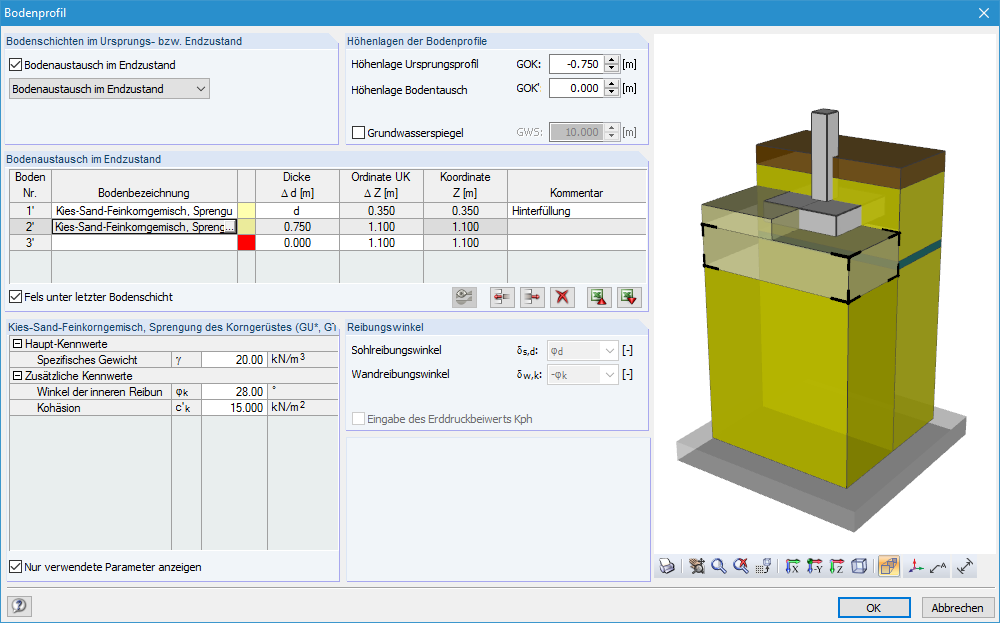Toggle the highlighted stacked squares icon
This screenshot has height=623, width=1000.
click(888, 566)
